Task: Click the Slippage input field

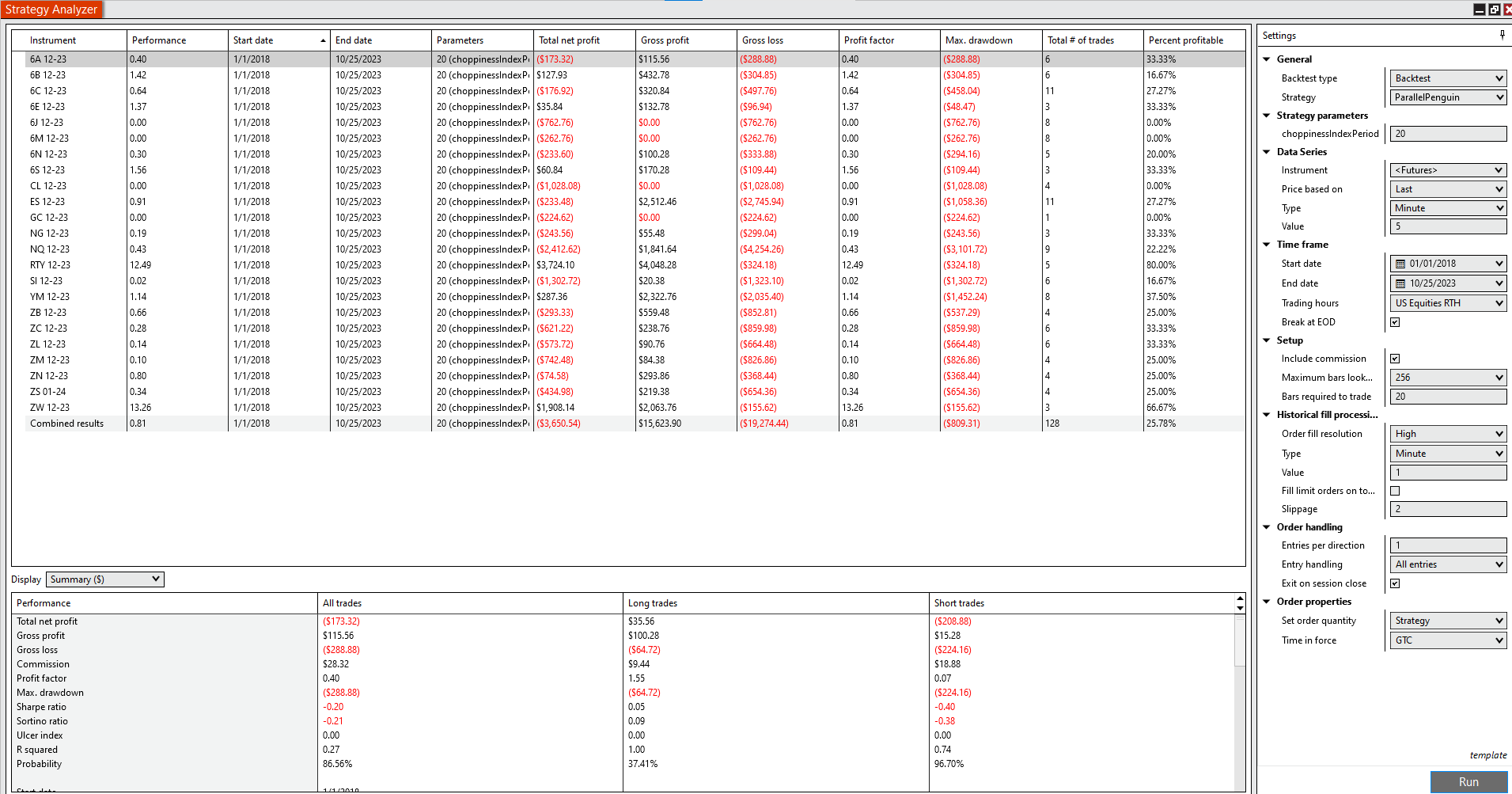Action: tap(1448, 509)
